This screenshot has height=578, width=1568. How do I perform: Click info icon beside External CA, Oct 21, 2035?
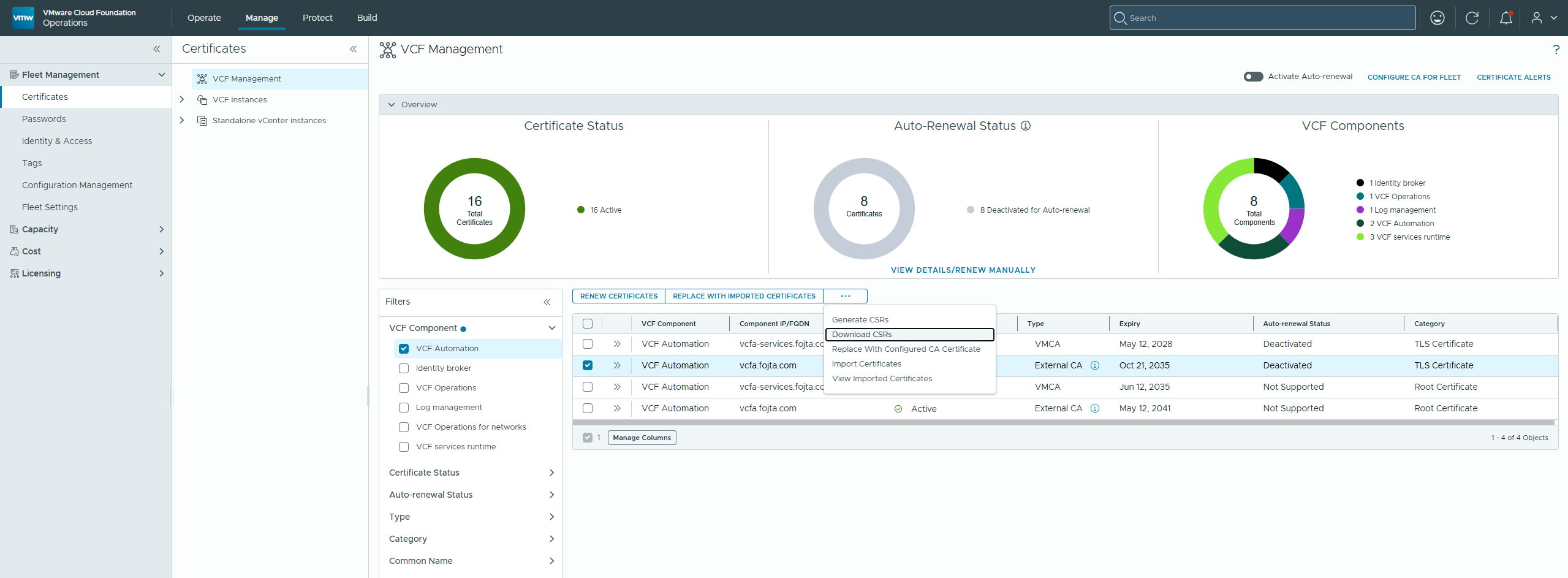[x=1095, y=365]
